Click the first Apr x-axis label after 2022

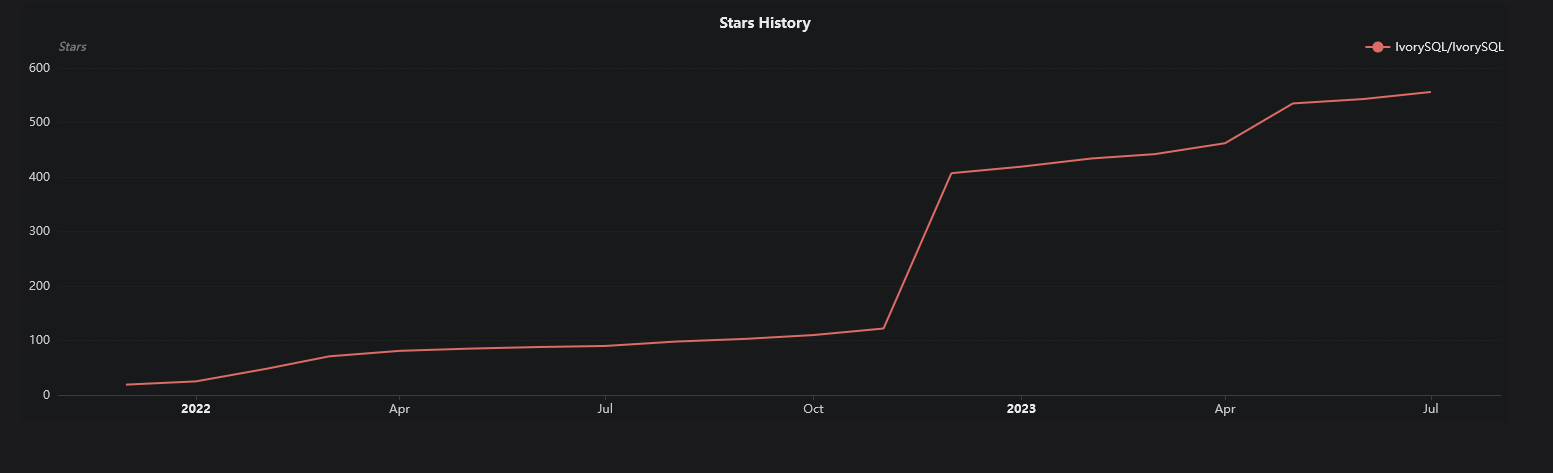tap(399, 409)
